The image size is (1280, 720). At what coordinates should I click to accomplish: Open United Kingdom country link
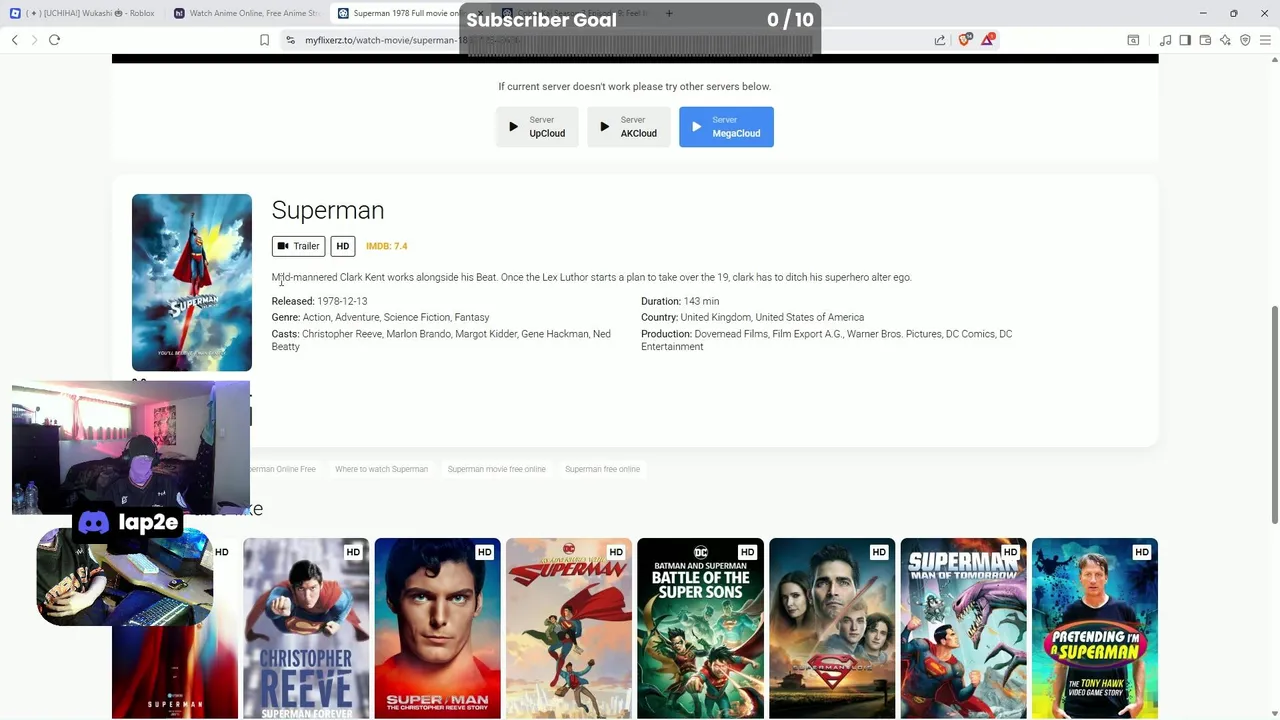point(715,318)
